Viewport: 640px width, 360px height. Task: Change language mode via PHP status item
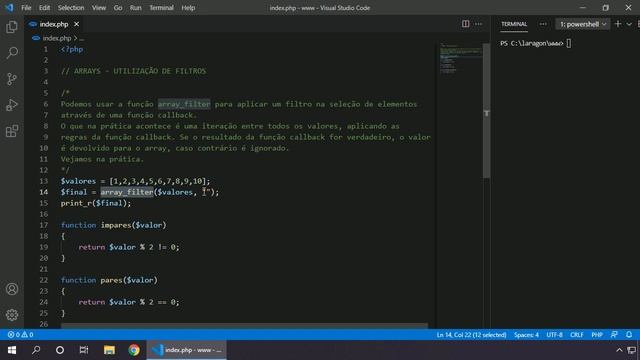(x=597, y=335)
